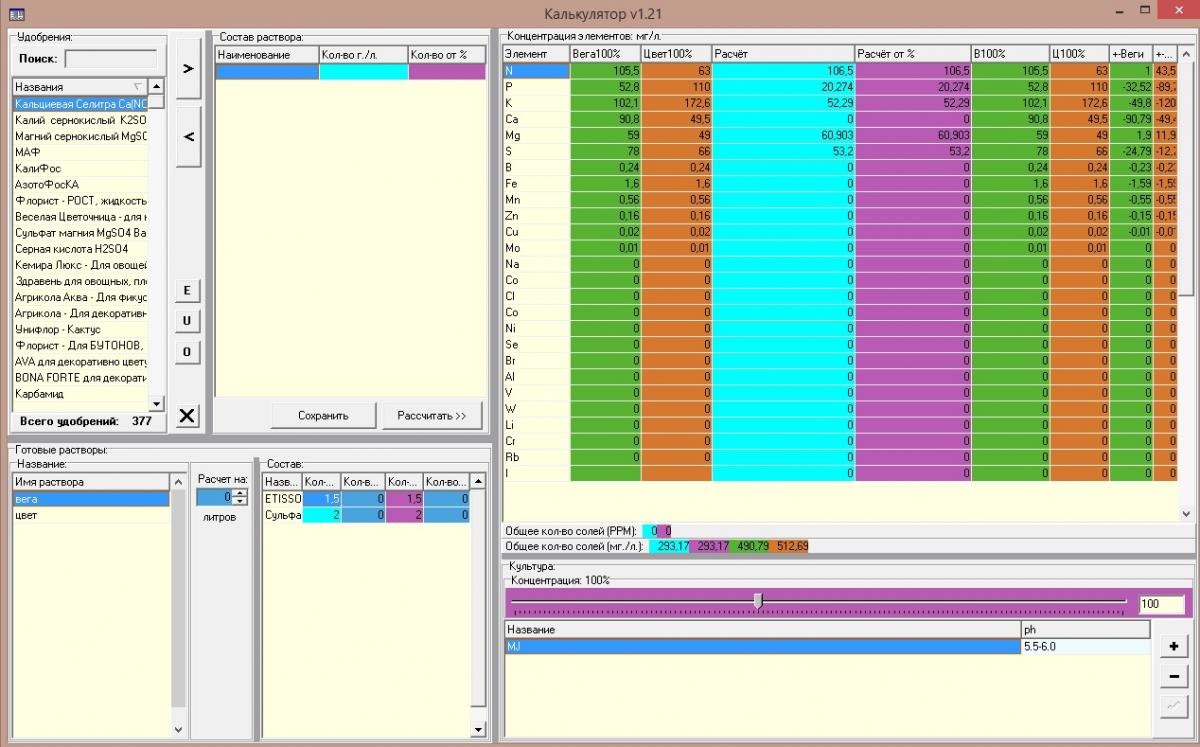Click the +-Веги column header
This screenshot has width=1200, height=747.
[x=1131, y=53]
